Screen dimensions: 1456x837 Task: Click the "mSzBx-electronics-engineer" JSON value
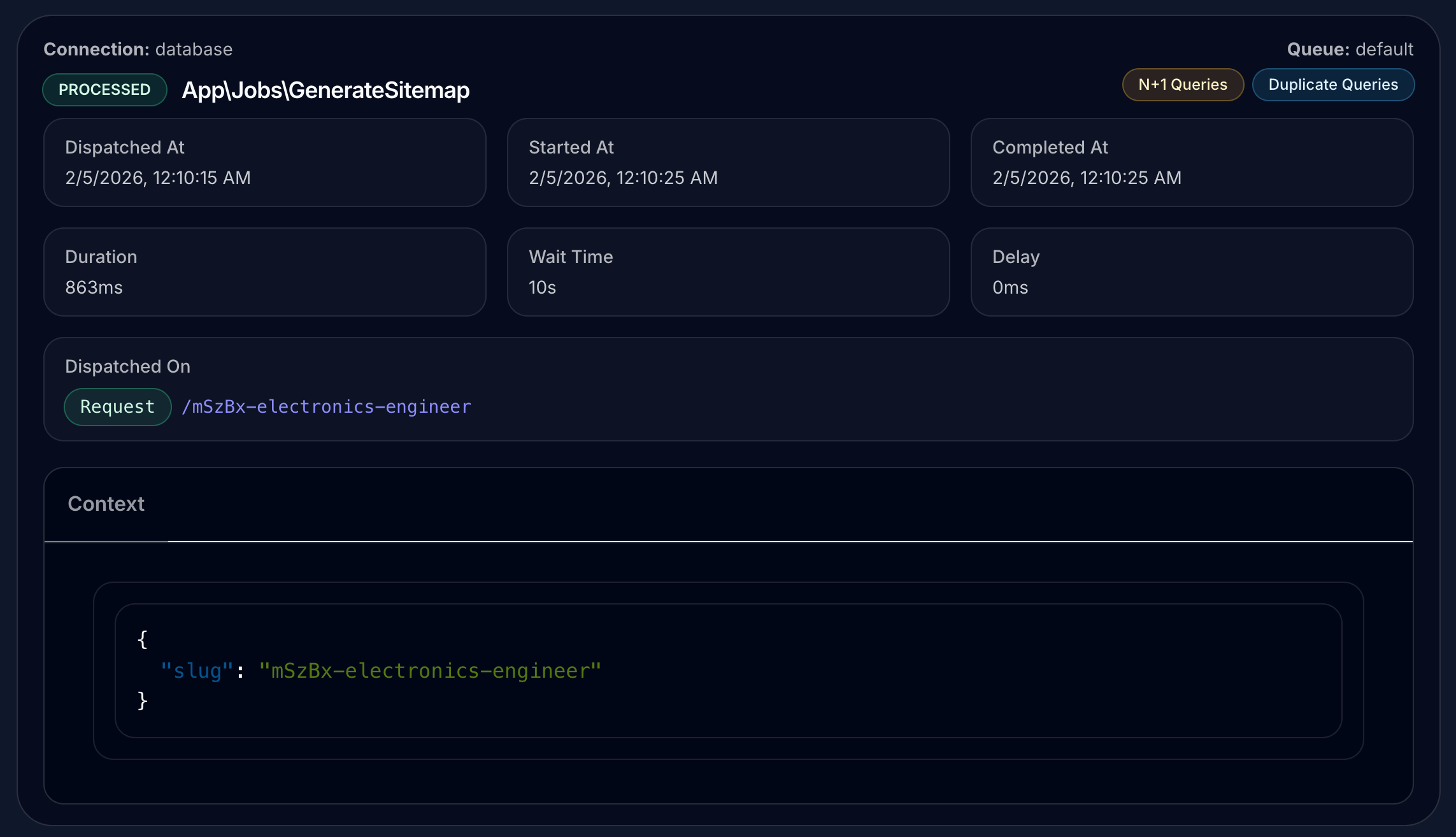coord(430,671)
